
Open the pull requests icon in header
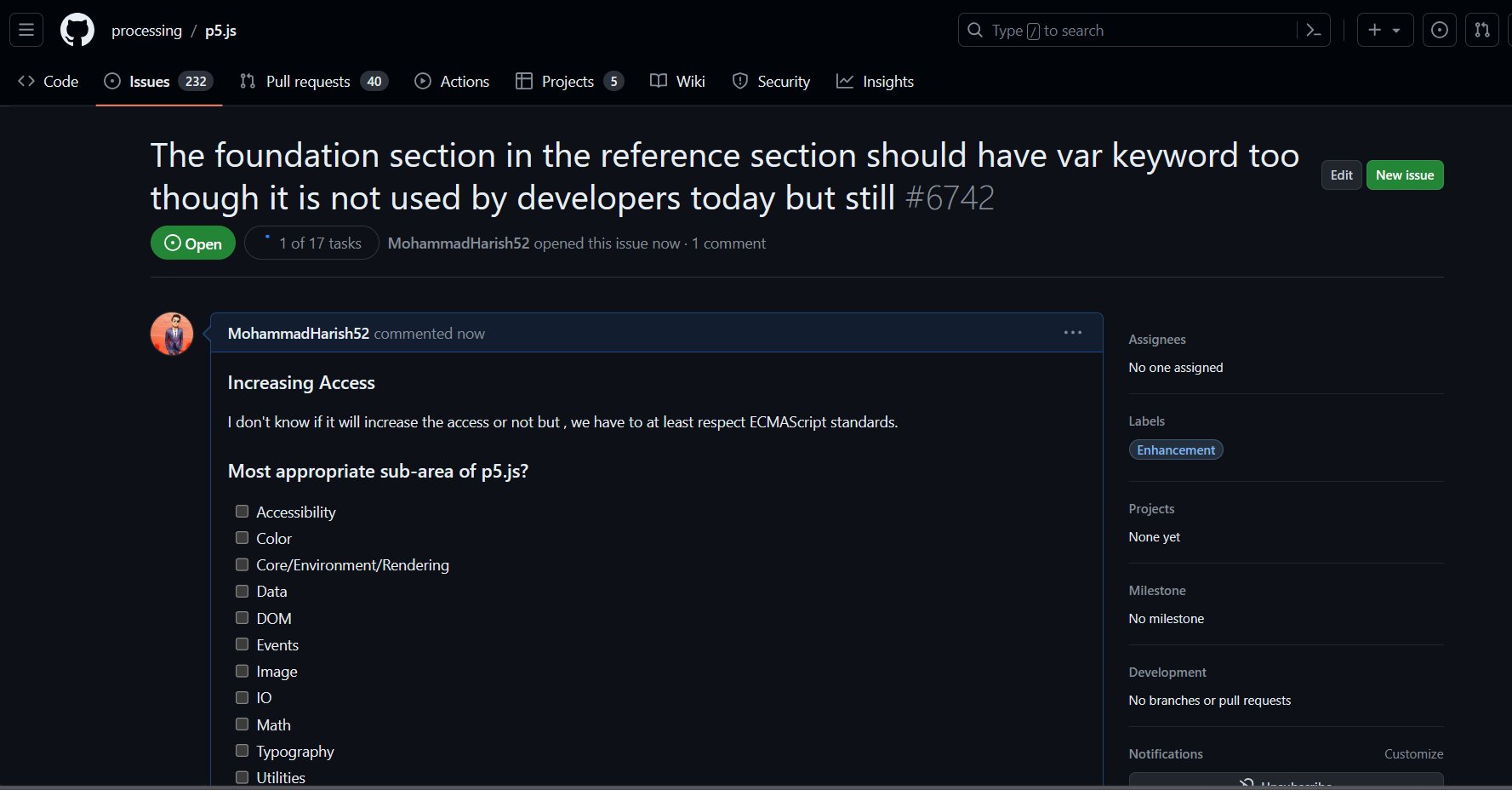[x=1481, y=31]
